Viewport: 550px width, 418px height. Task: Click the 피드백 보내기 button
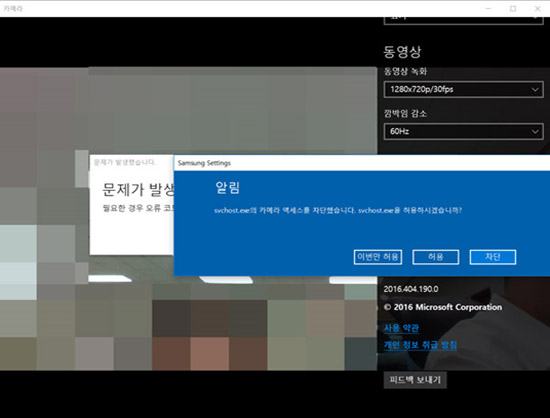click(415, 380)
